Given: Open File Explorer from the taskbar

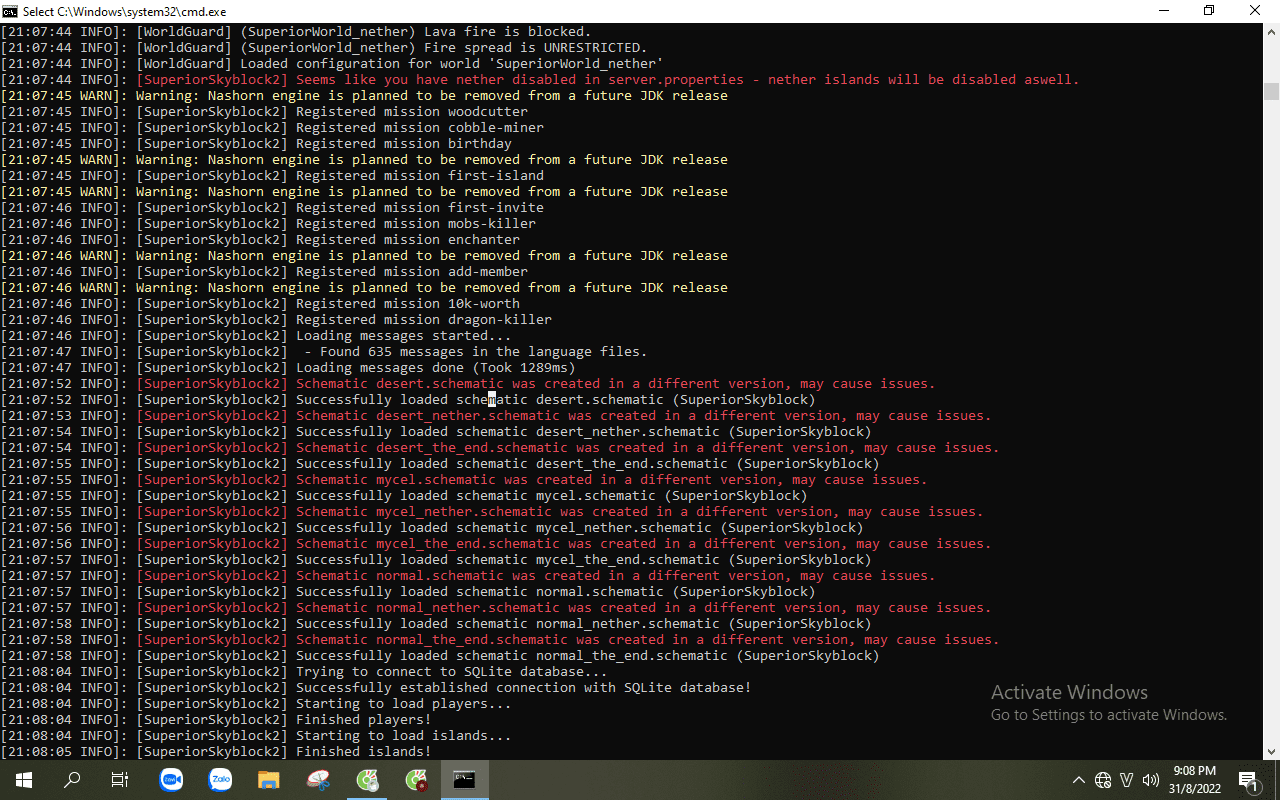Looking at the screenshot, I should coord(268,780).
